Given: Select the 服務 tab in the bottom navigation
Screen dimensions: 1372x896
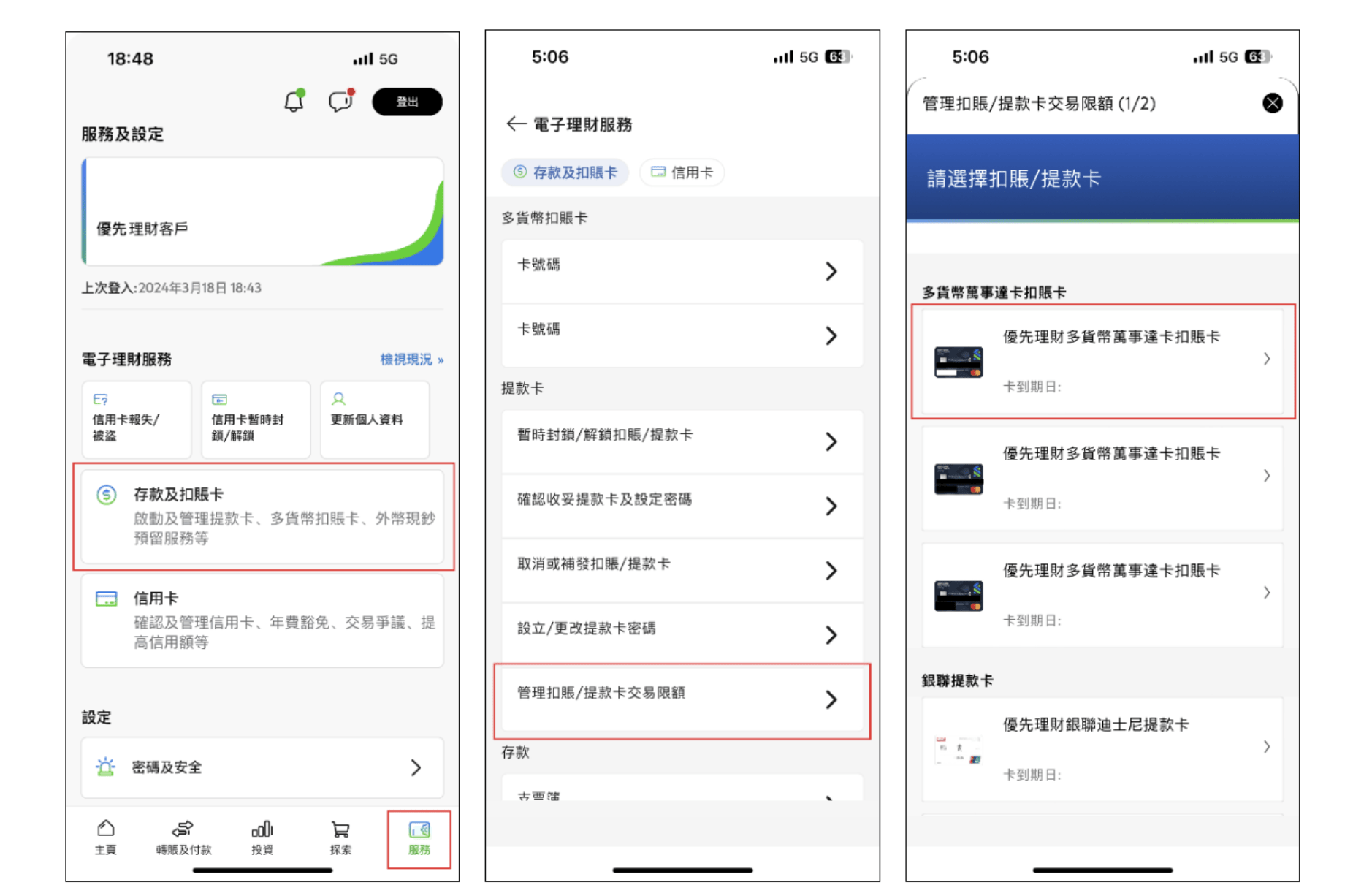Looking at the screenshot, I should [x=419, y=839].
